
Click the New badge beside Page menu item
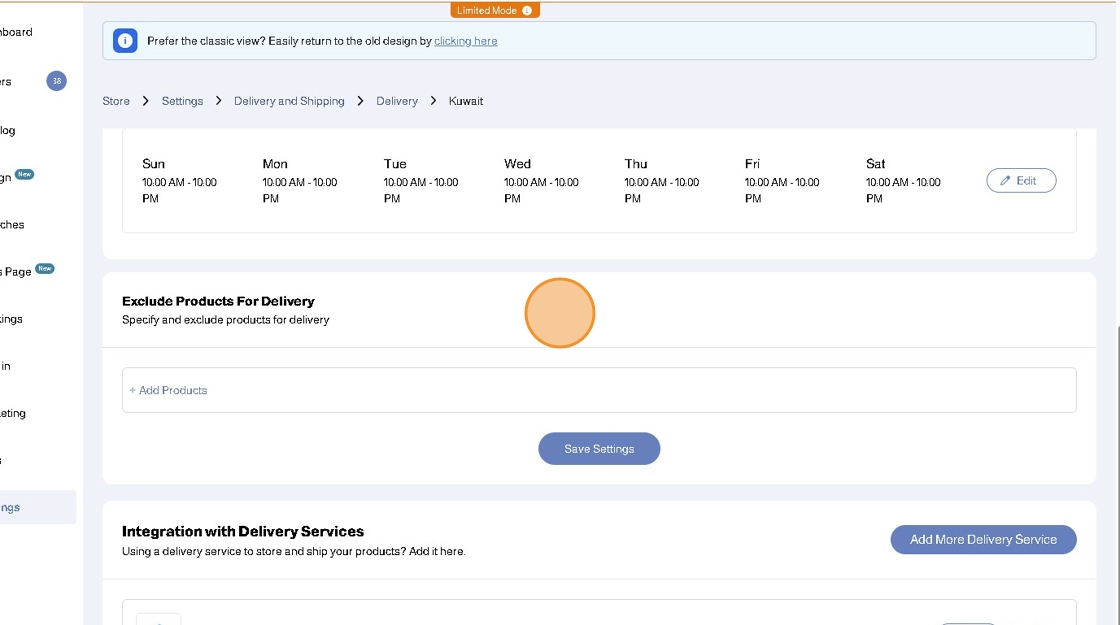tap(45, 269)
